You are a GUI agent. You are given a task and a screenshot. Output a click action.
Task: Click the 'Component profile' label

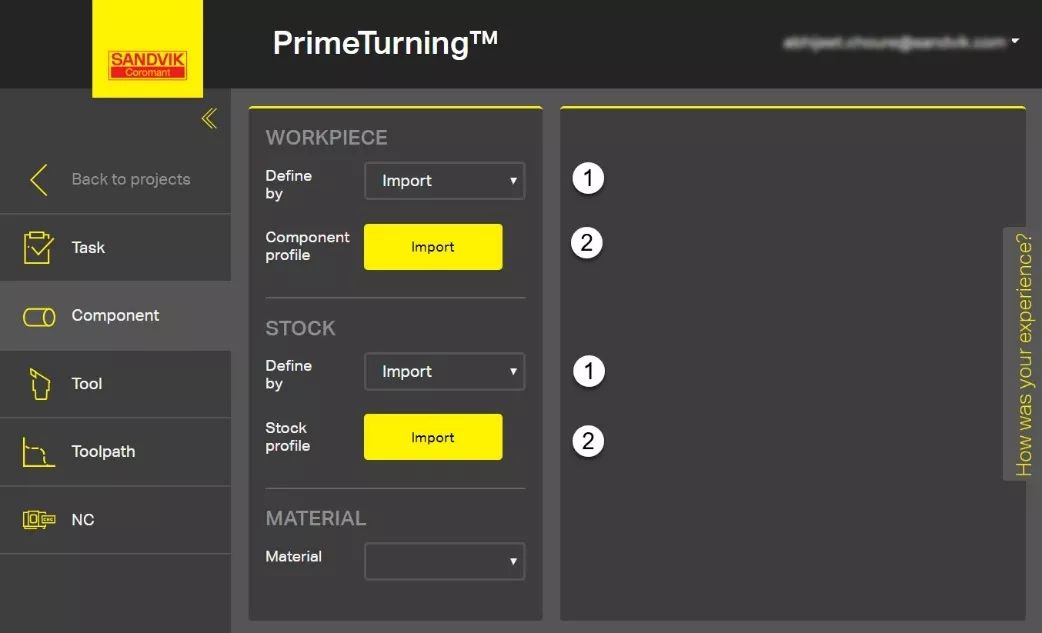[x=307, y=246]
